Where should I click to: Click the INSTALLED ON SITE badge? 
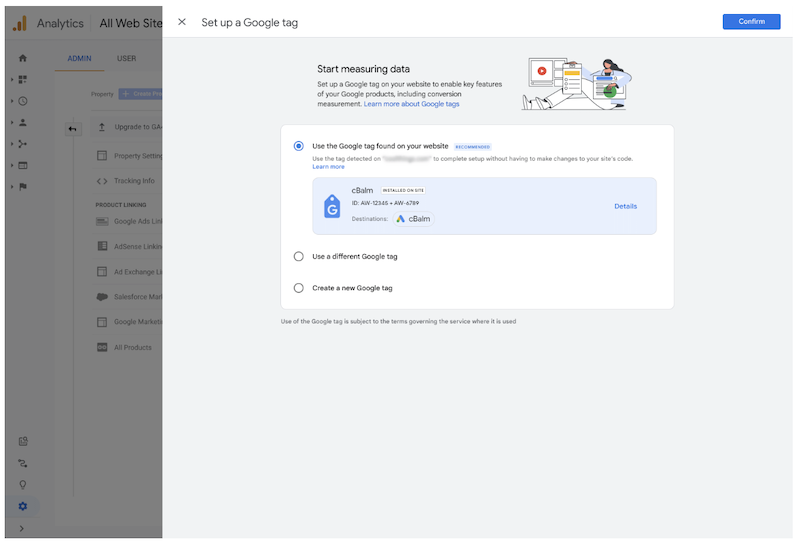click(403, 190)
